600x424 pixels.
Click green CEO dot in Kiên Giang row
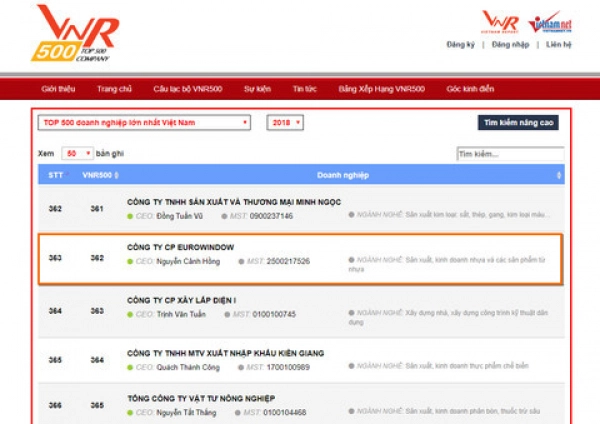(x=130, y=367)
